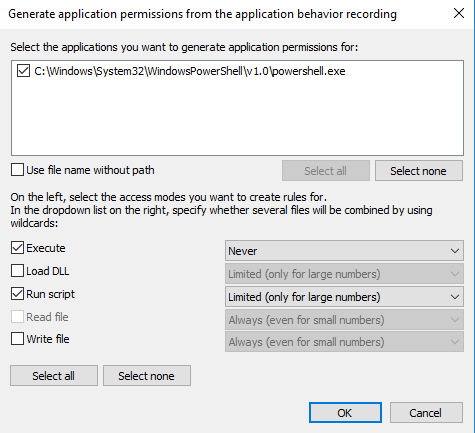Enable the Load DLL access mode

17,271
